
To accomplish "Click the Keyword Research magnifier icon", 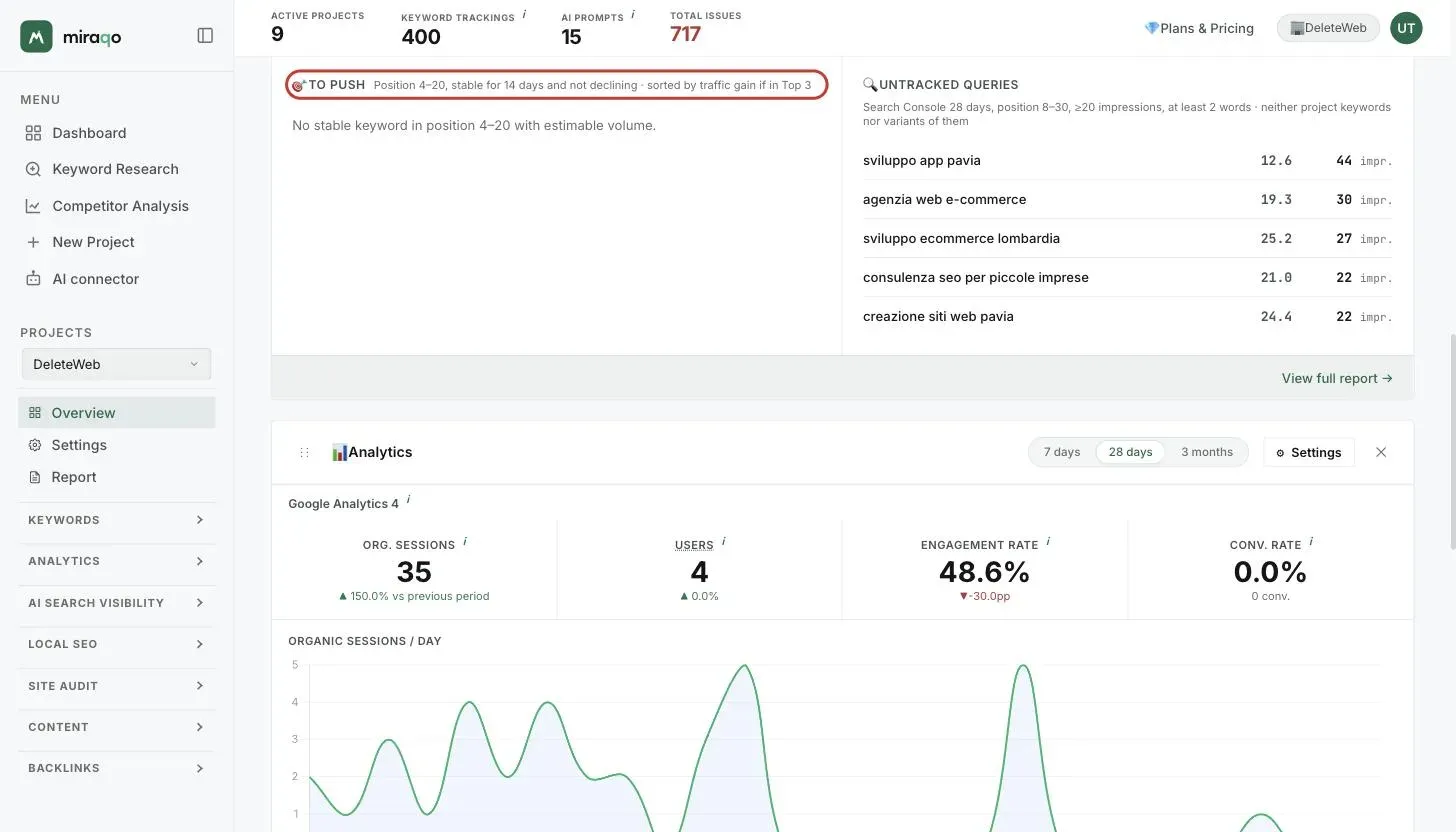I will pos(33,169).
